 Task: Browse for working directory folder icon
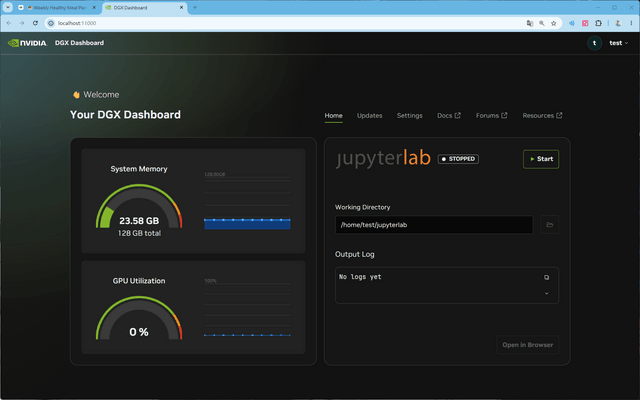549,225
